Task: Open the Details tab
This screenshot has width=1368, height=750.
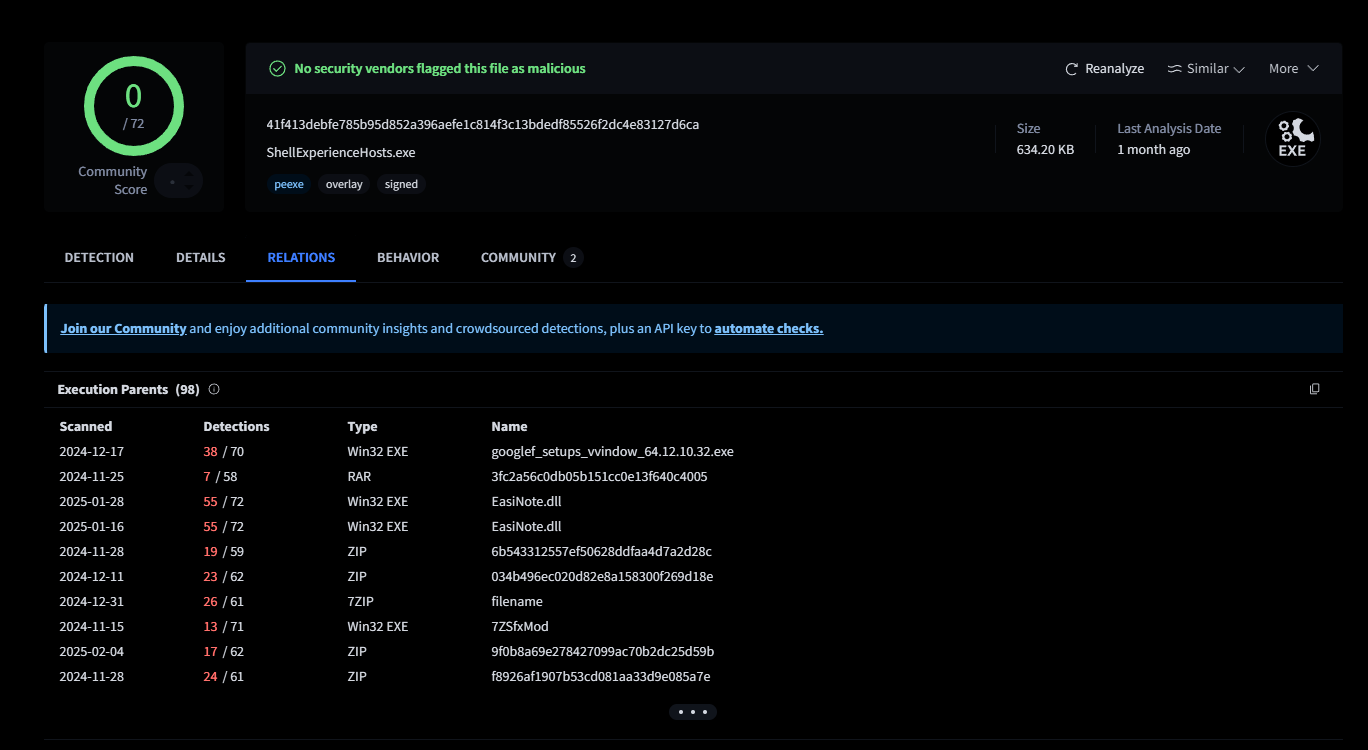Action: click(x=200, y=258)
